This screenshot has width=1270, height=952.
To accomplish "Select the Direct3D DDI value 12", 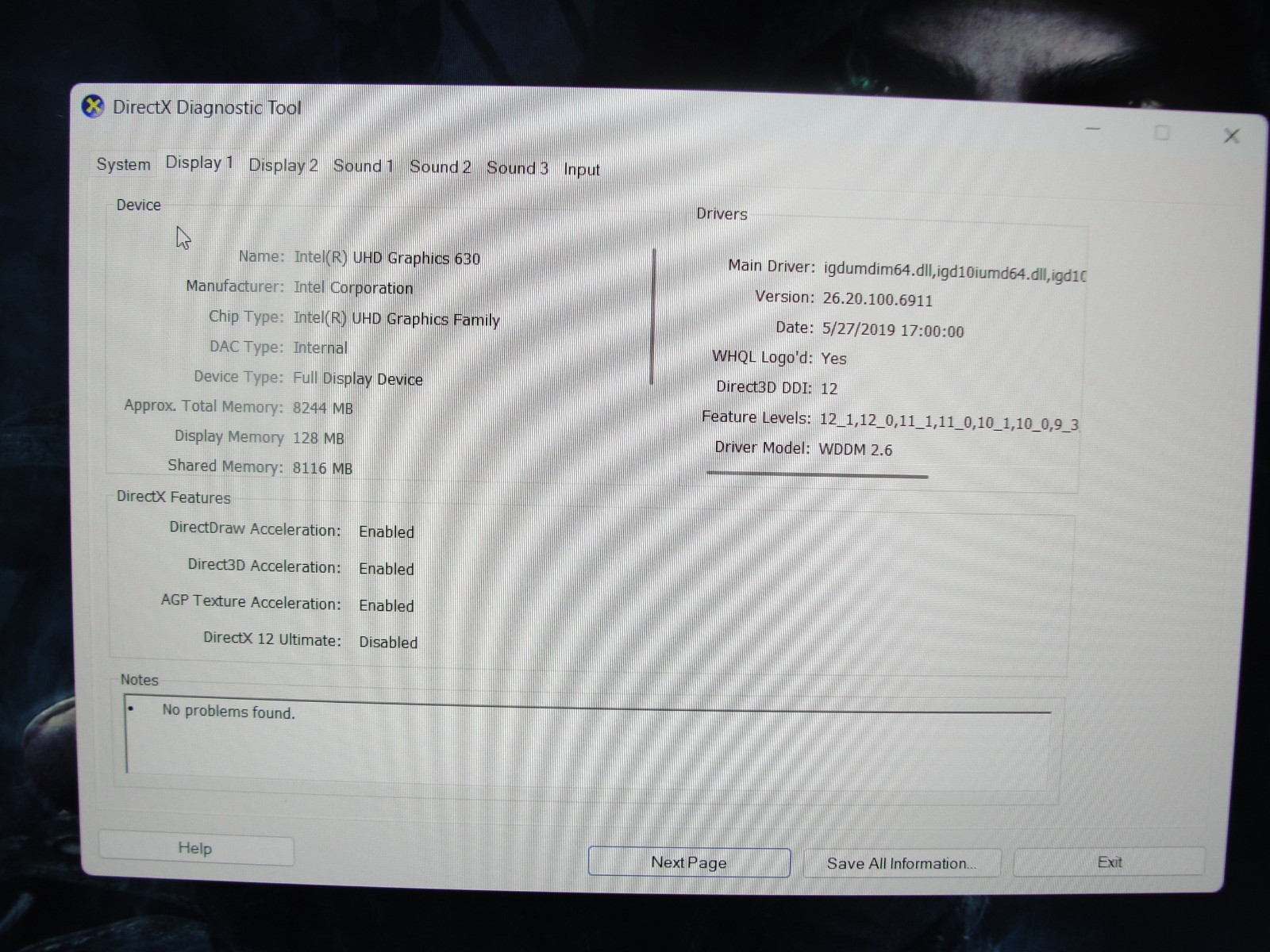I will (x=829, y=389).
